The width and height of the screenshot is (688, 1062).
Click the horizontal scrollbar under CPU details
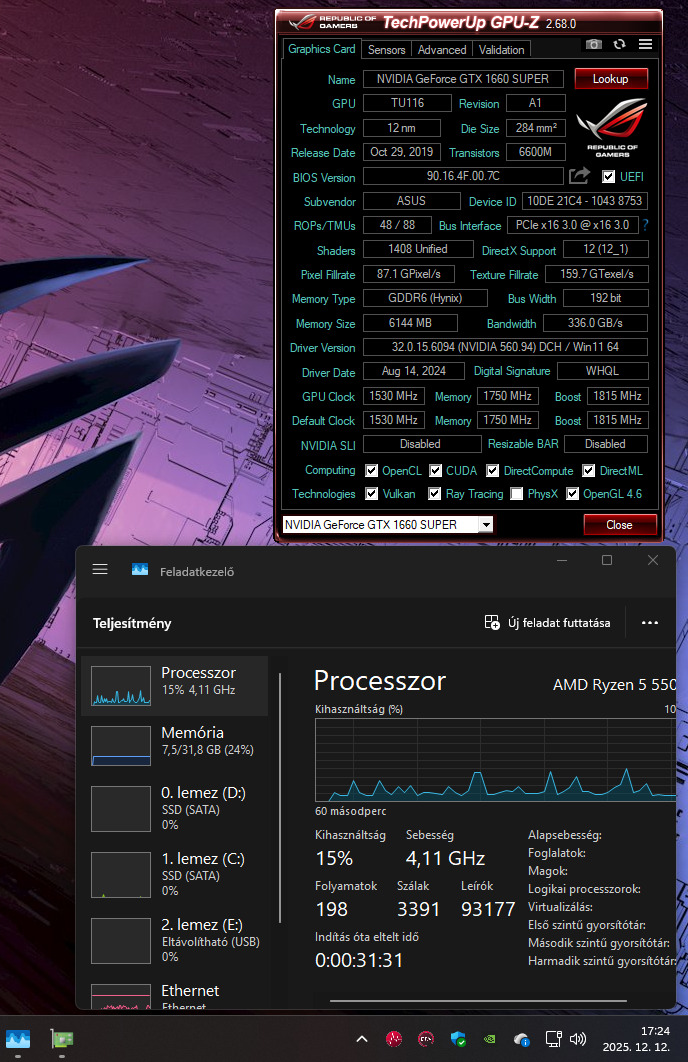click(x=478, y=1000)
